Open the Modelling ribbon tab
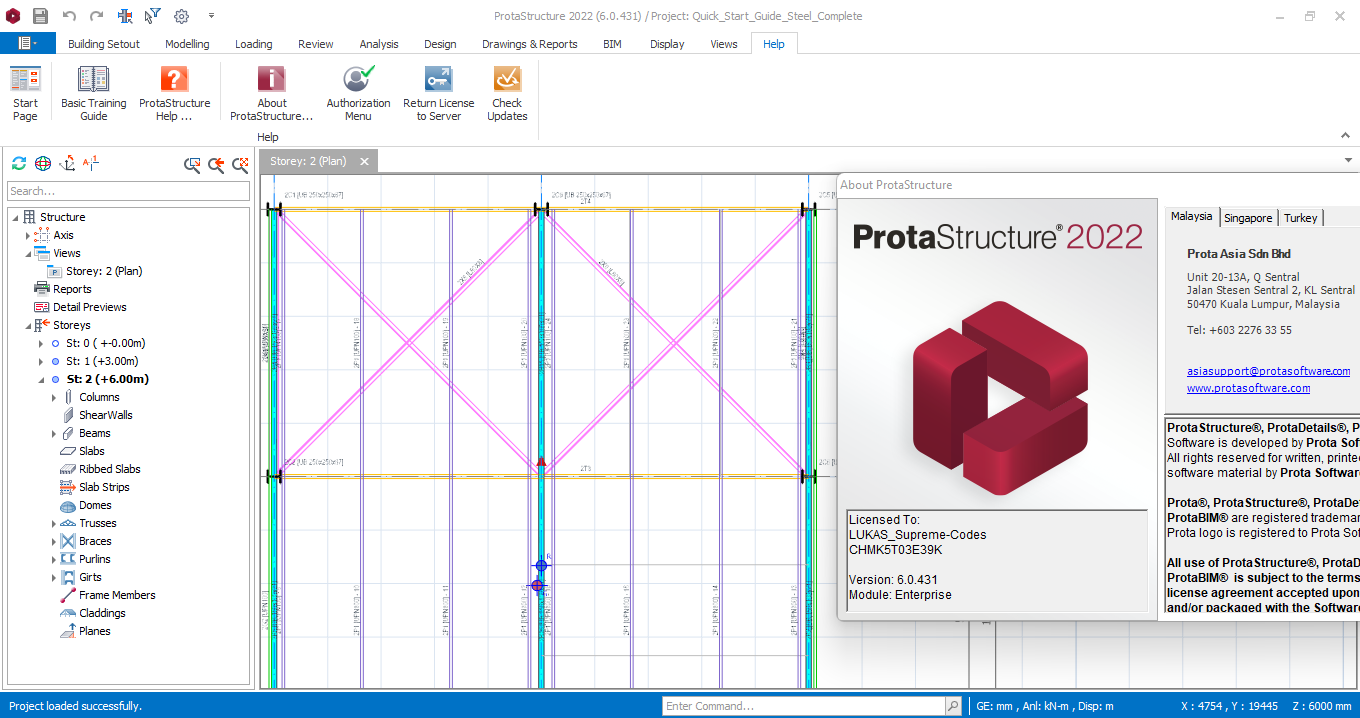Viewport: 1360px width, 718px height. (187, 43)
